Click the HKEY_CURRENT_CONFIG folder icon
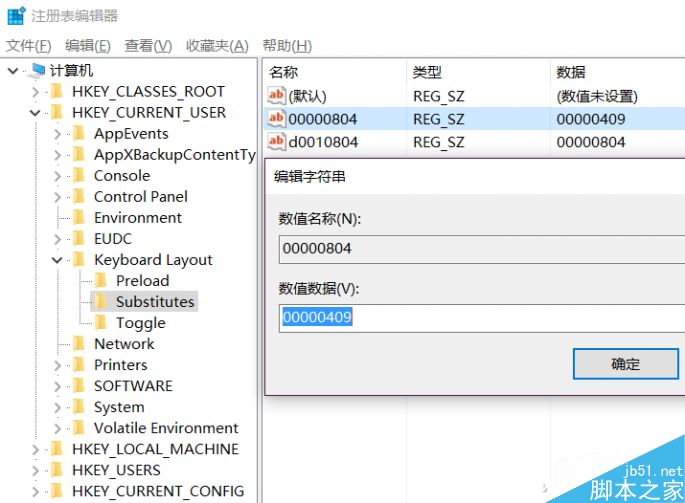The width and height of the screenshot is (685, 503). tap(56, 491)
